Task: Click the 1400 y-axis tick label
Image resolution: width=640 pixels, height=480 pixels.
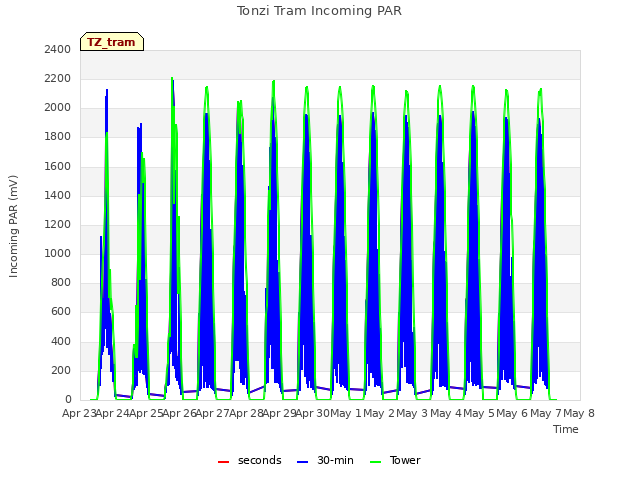Action: tap(58, 195)
